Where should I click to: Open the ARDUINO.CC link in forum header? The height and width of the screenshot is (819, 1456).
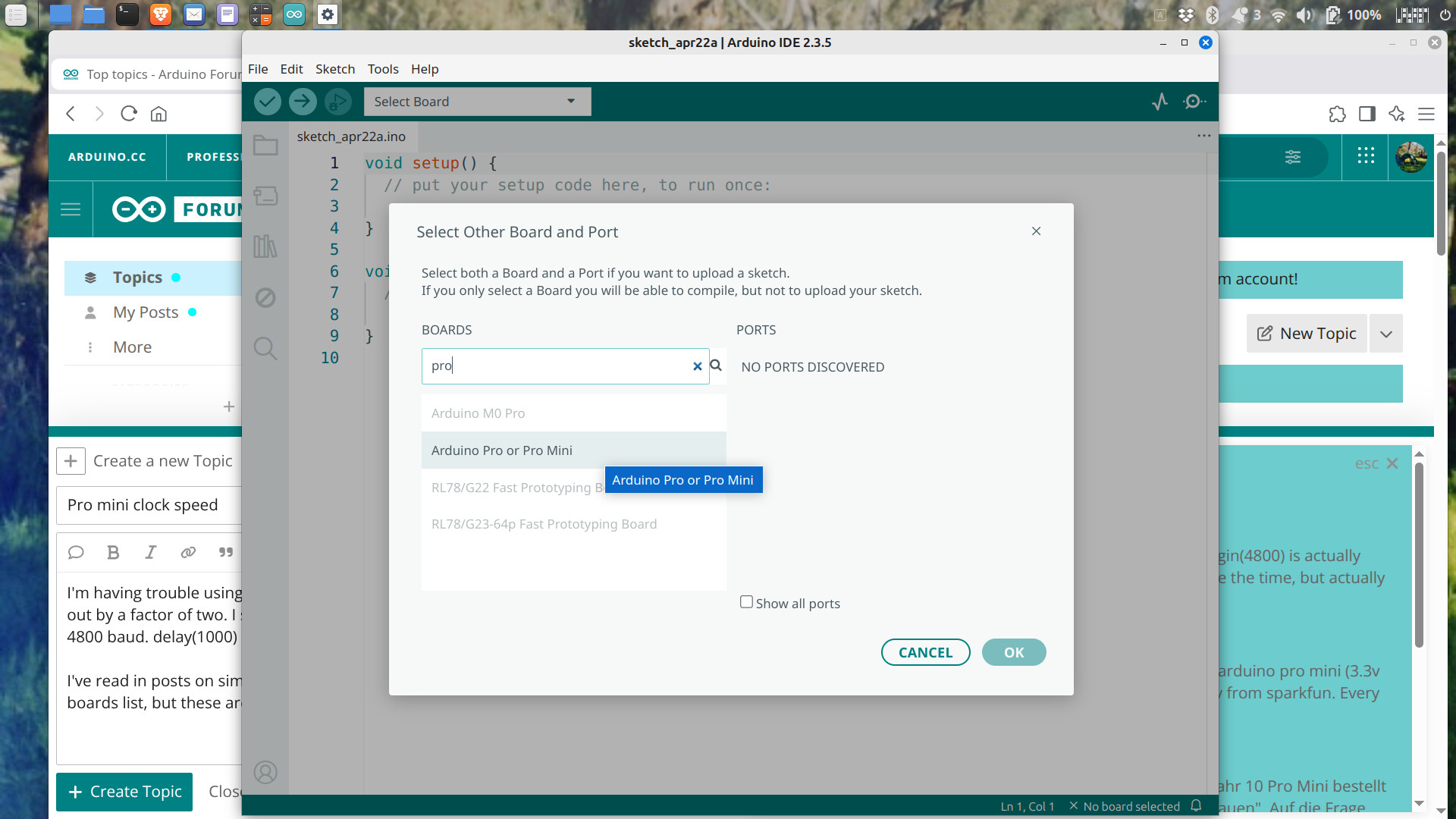pos(107,157)
